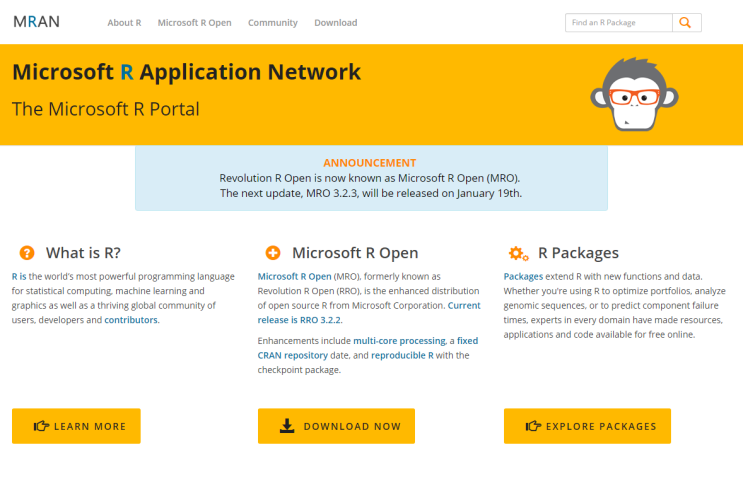Follow the multi-core processing link
743x481 pixels.
[399, 341]
